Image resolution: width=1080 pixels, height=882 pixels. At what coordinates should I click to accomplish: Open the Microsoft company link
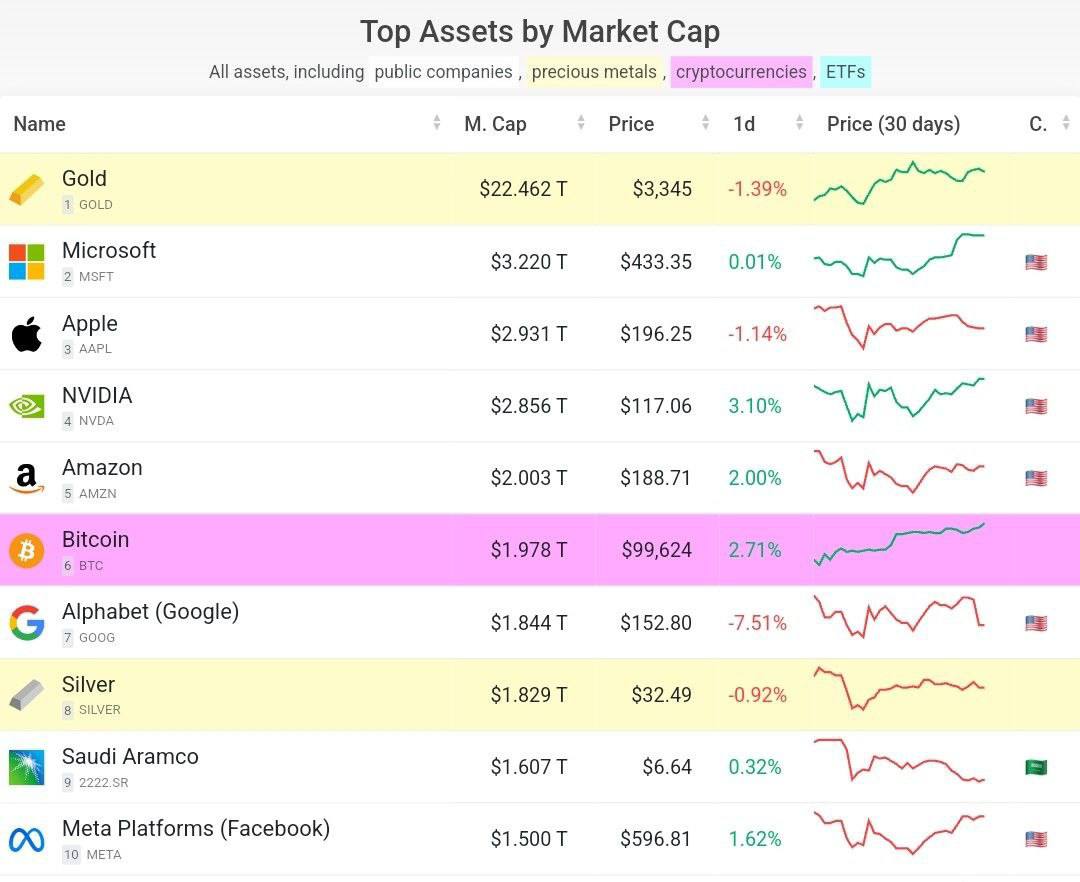click(x=109, y=250)
